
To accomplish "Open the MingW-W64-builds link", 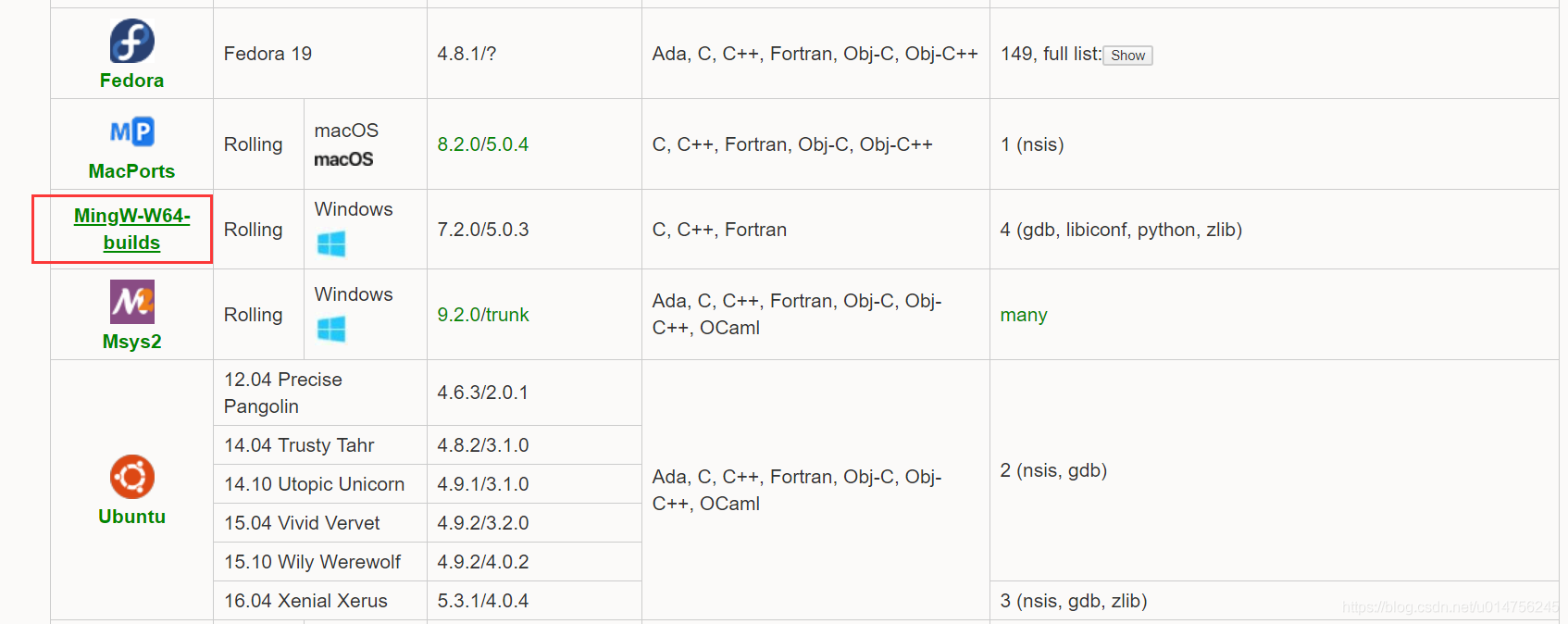I will pyautogui.click(x=131, y=229).
